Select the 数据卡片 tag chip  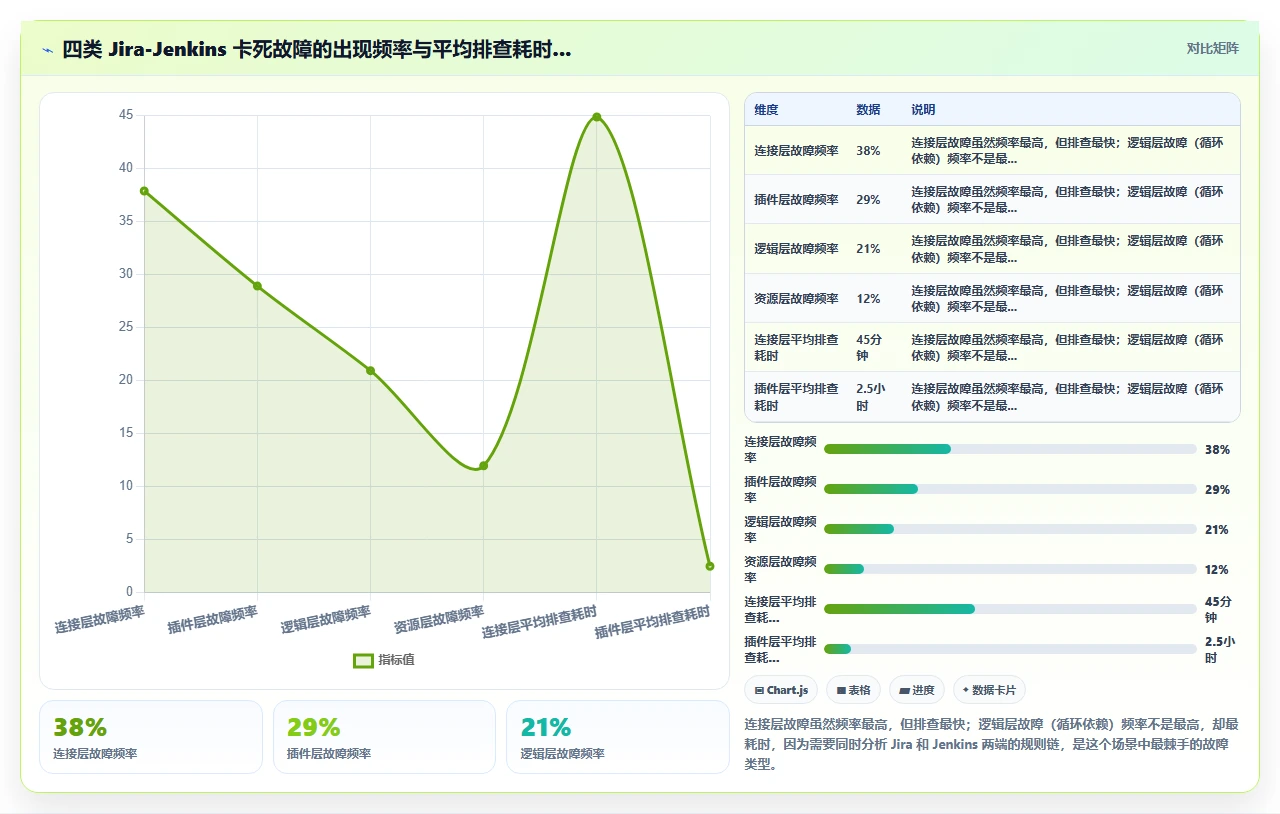989,690
